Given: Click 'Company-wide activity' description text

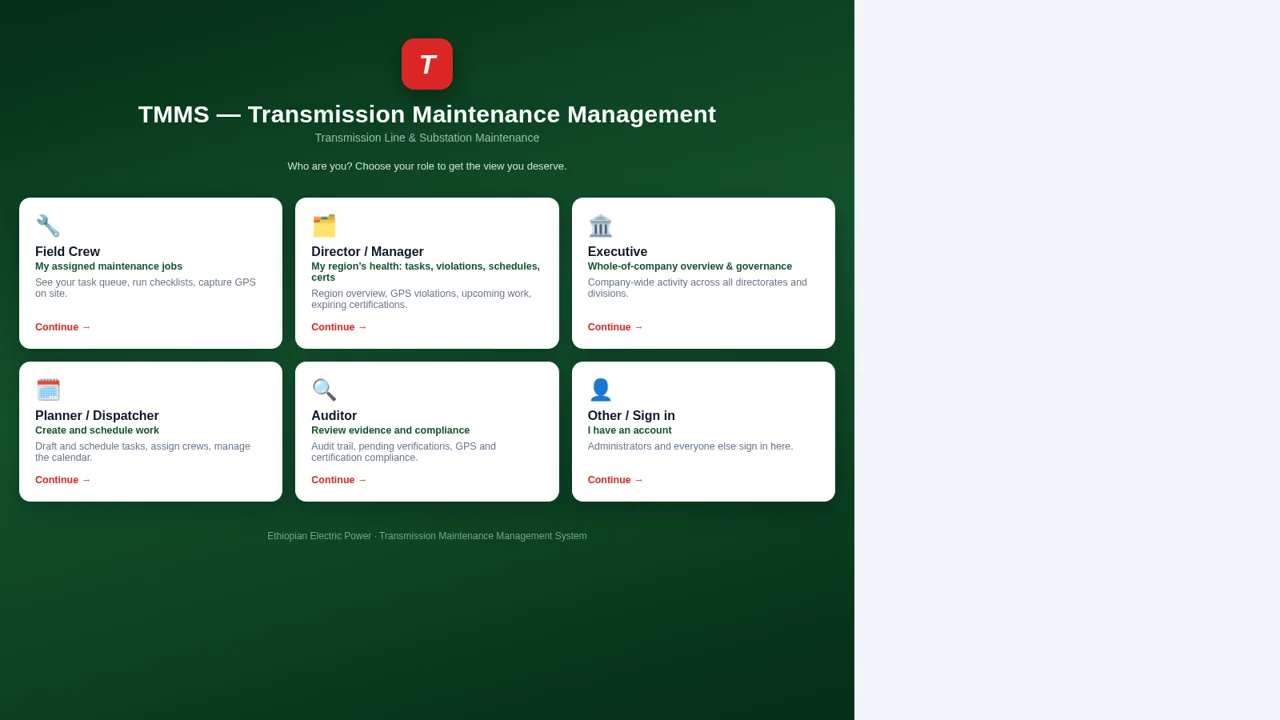Looking at the screenshot, I should (x=697, y=288).
